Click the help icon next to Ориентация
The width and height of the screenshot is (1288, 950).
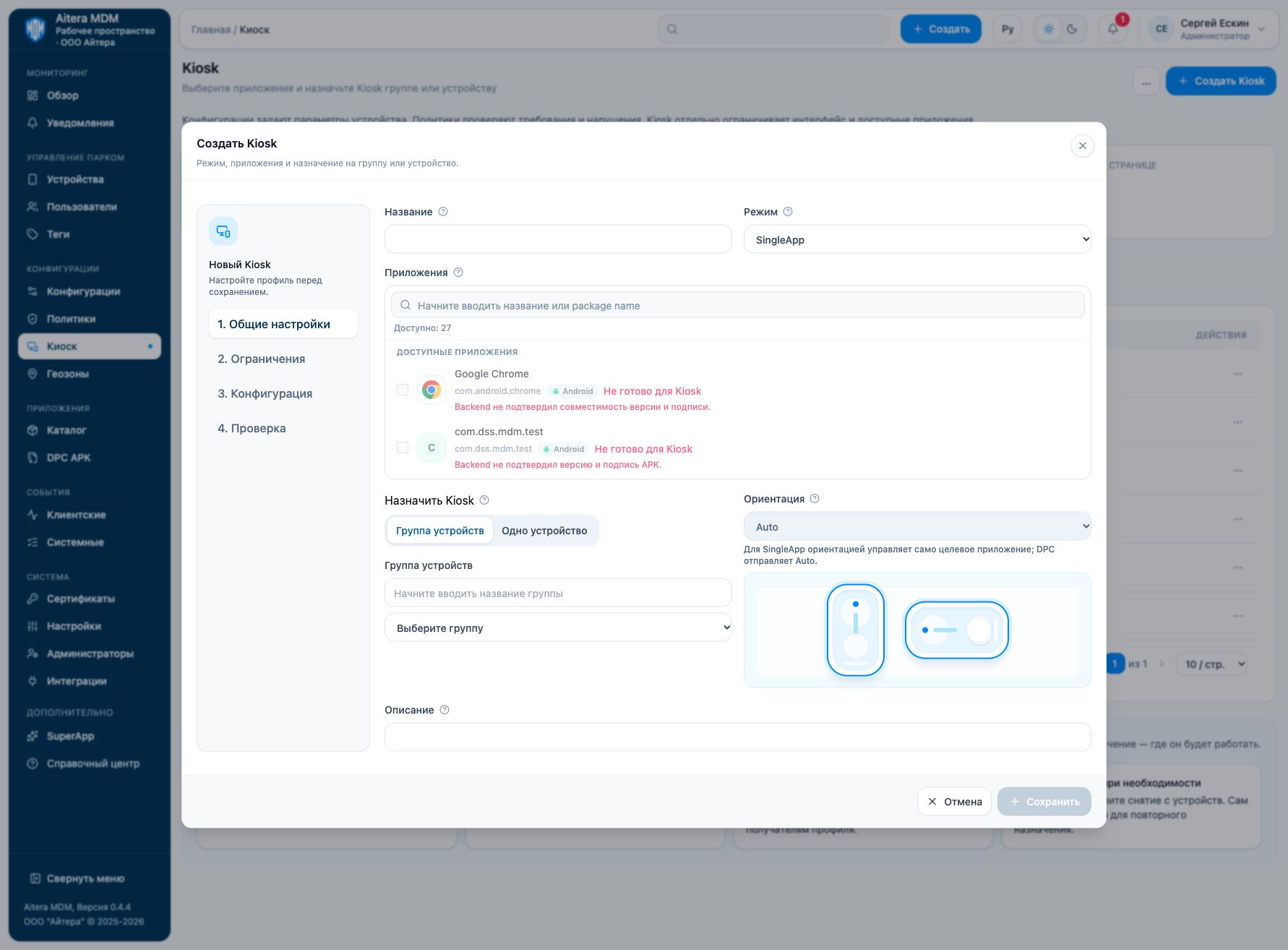[x=815, y=499]
